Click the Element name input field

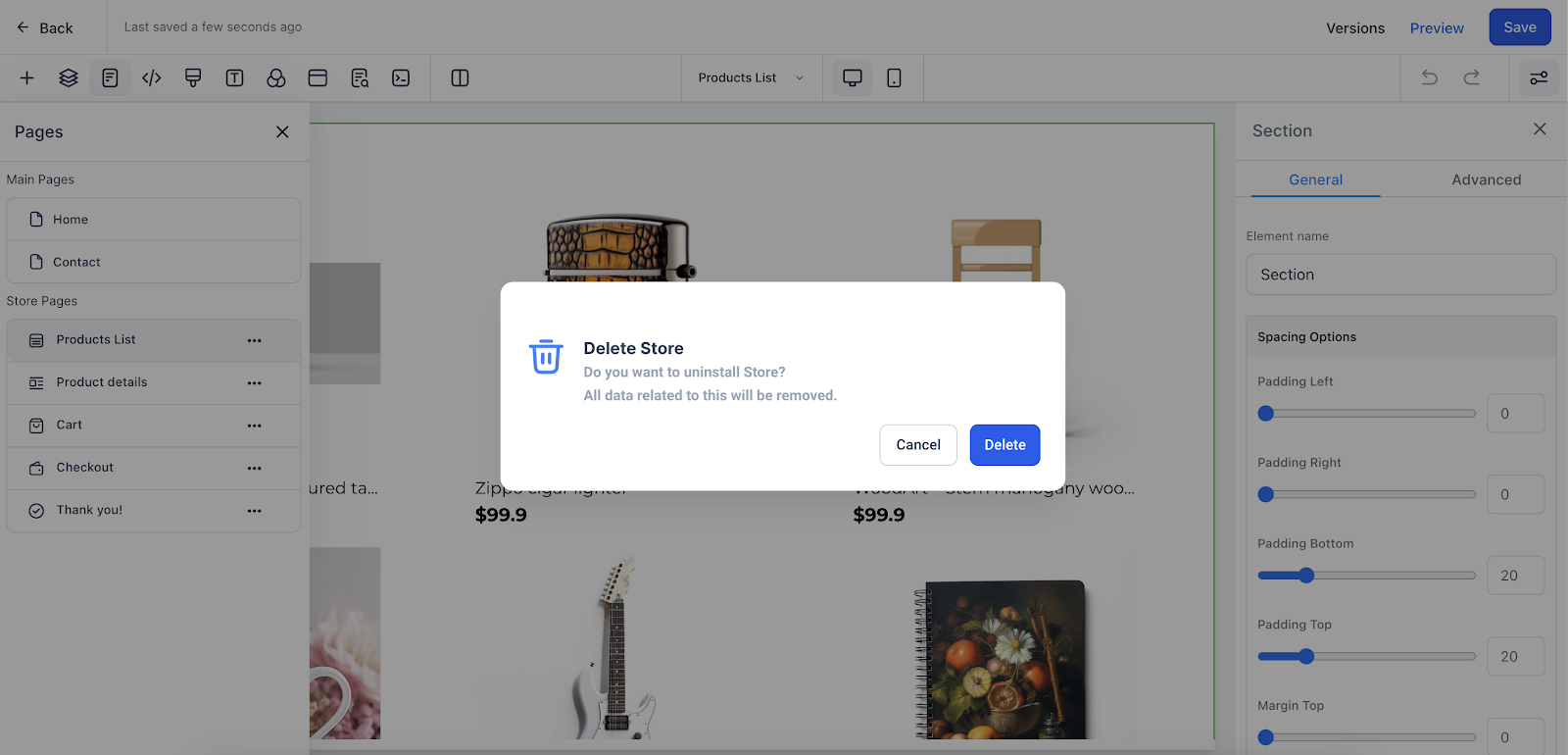(x=1400, y=275)
